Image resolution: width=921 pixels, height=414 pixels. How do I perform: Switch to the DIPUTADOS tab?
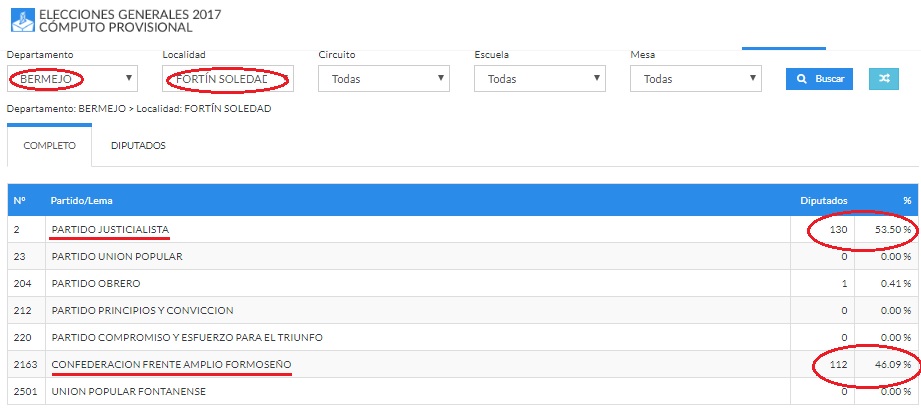click(138, 146)
